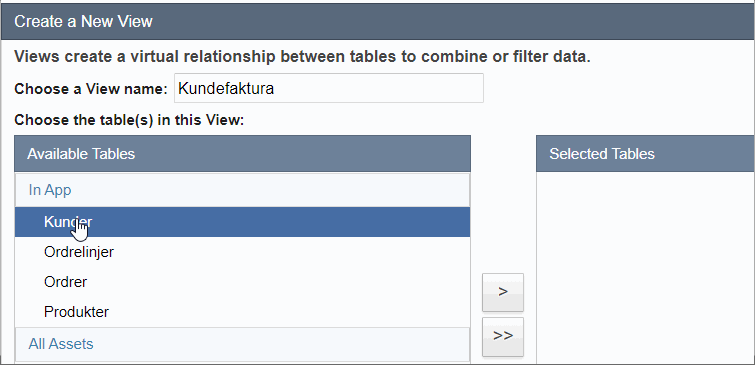Image resolution: width=755 pixels, height=365 pixels.
Task: Move all tables with the >> button
Action: (503, 336)
